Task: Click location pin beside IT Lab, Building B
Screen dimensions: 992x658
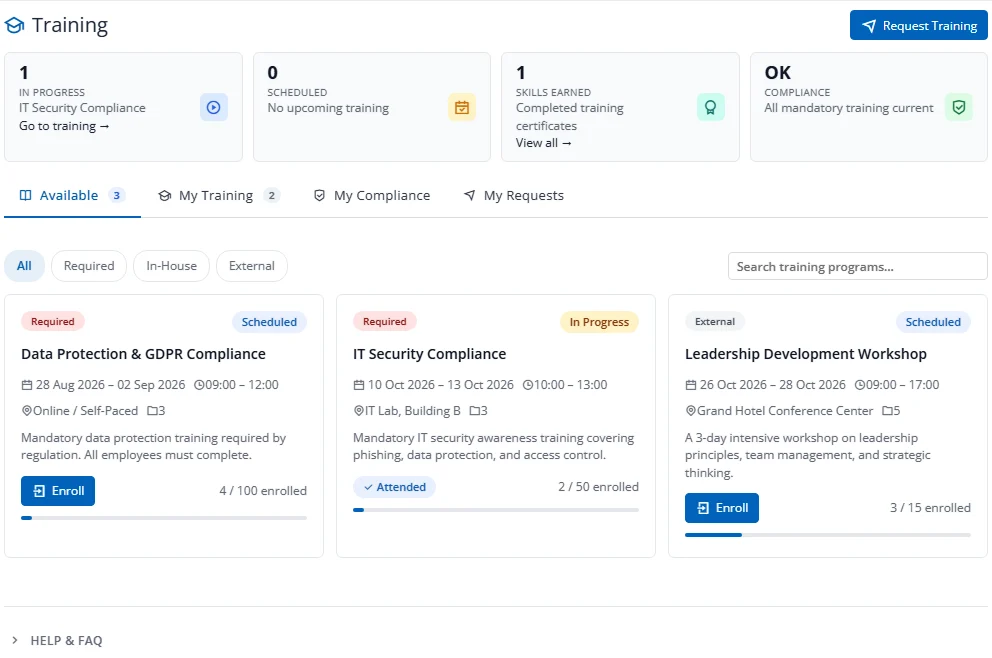Action: coord(359,411)
